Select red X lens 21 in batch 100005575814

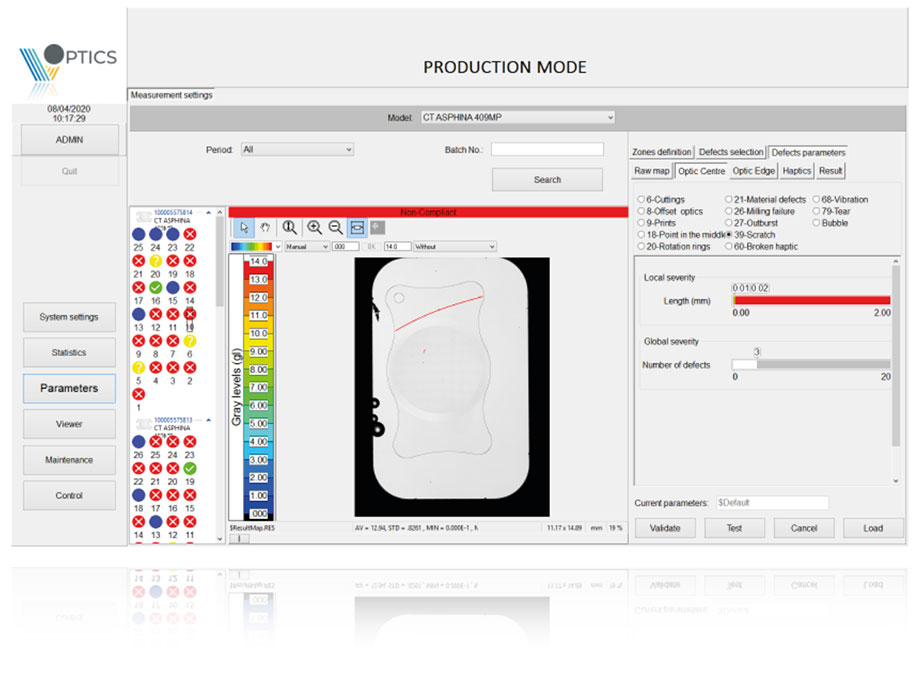click(x=139, y=261)
